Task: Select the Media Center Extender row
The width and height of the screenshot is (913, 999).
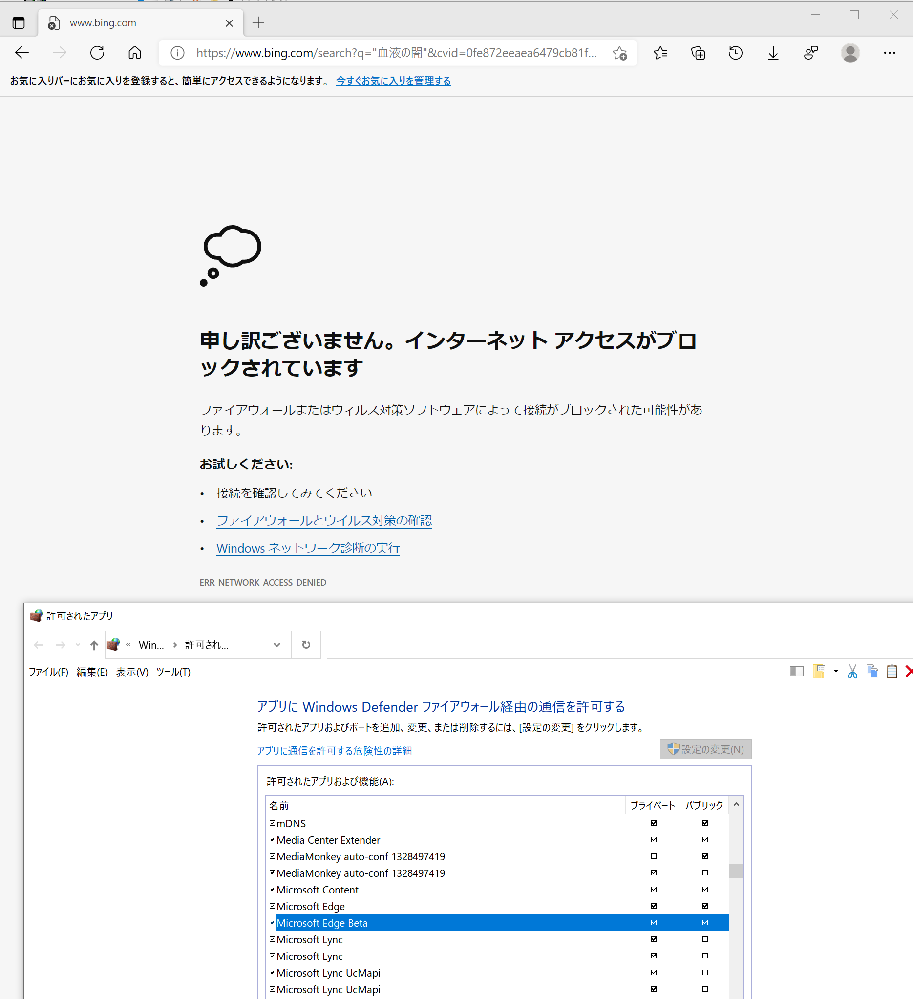Action: [498, 840]
